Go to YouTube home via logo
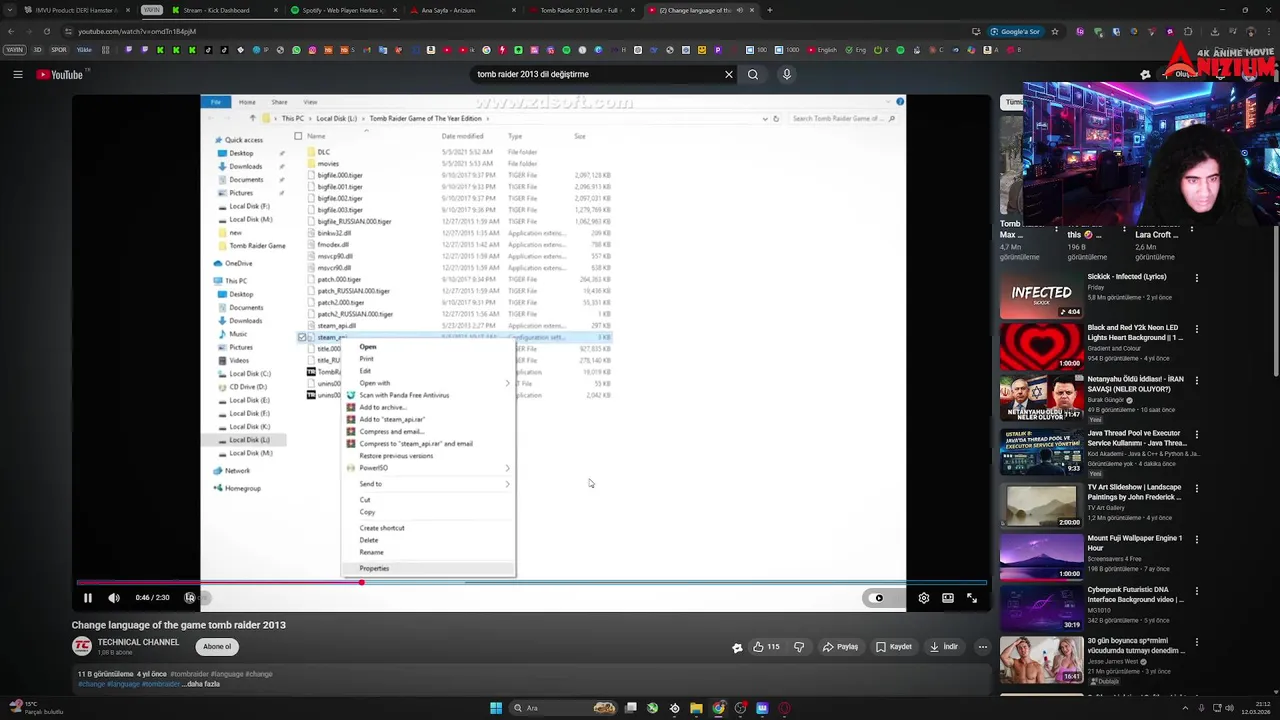 [61, 74]
